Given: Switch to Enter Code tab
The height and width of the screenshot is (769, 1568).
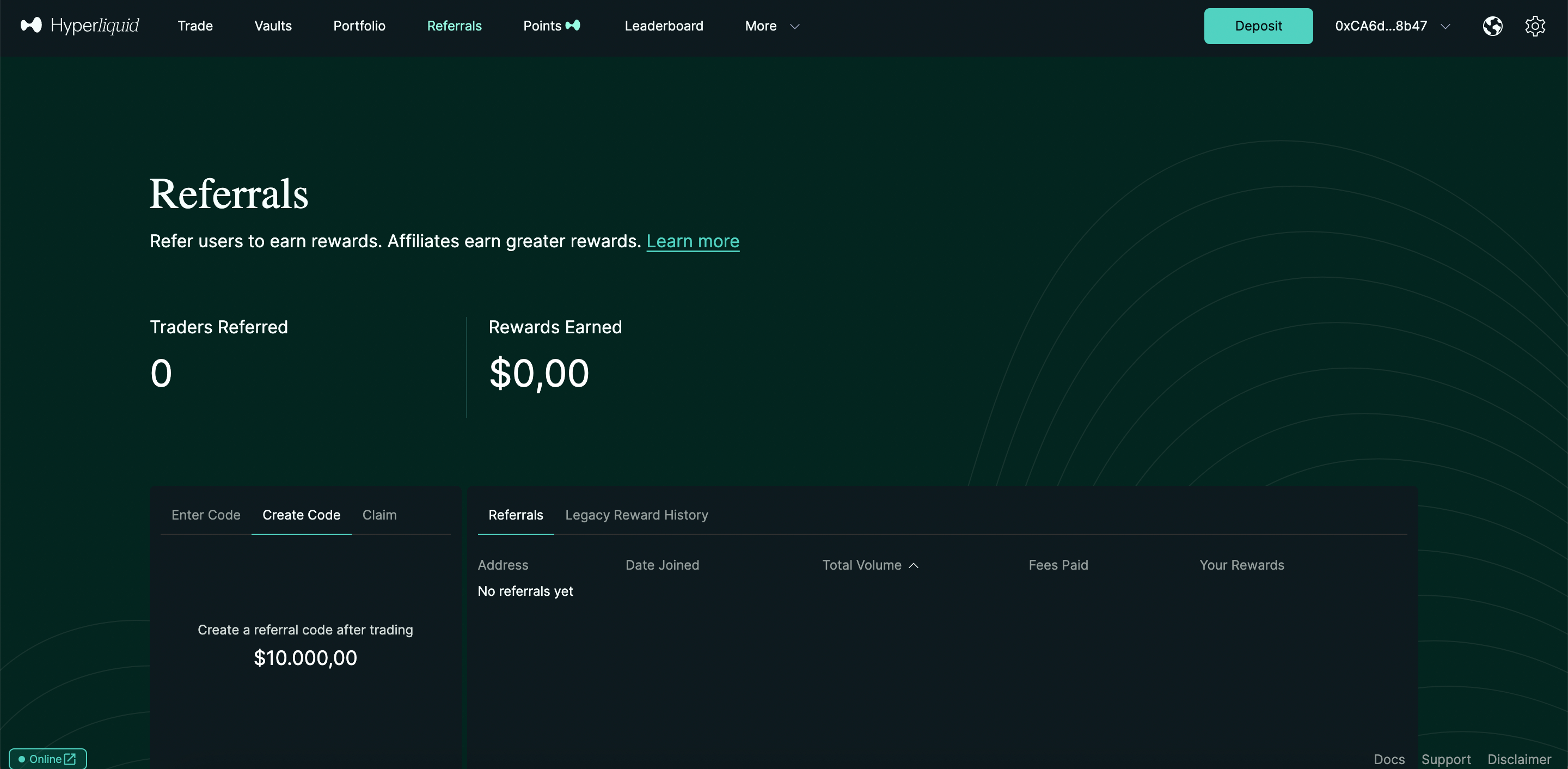Looking at the screenshot, I should pos(206,515).
